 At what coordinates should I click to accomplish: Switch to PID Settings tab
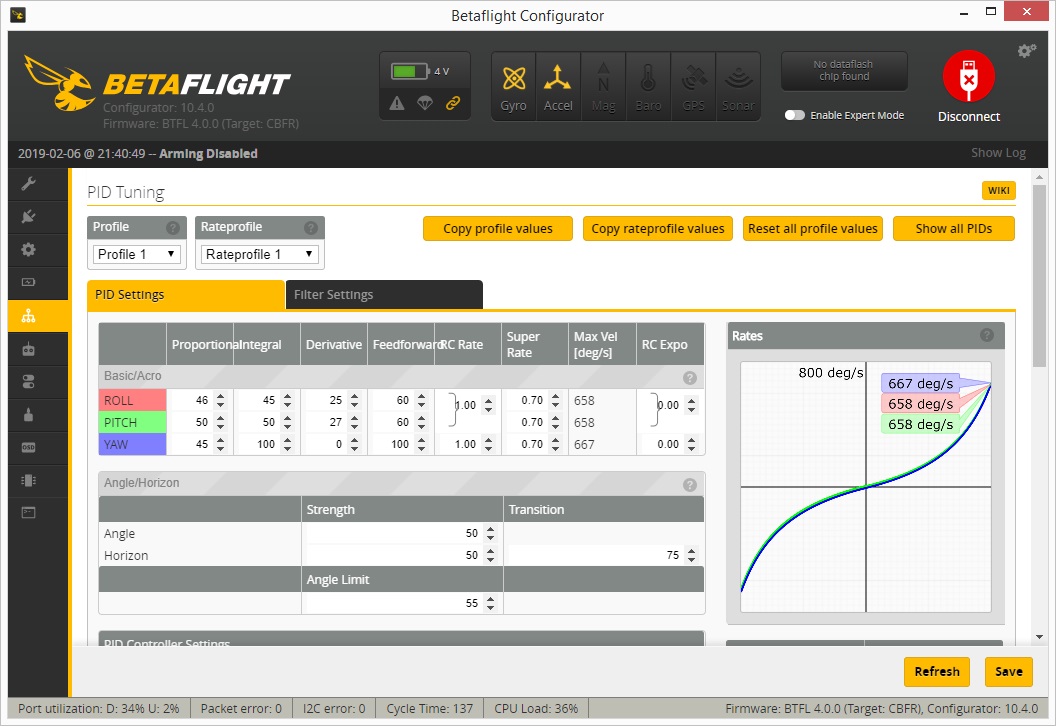point(186,295)
